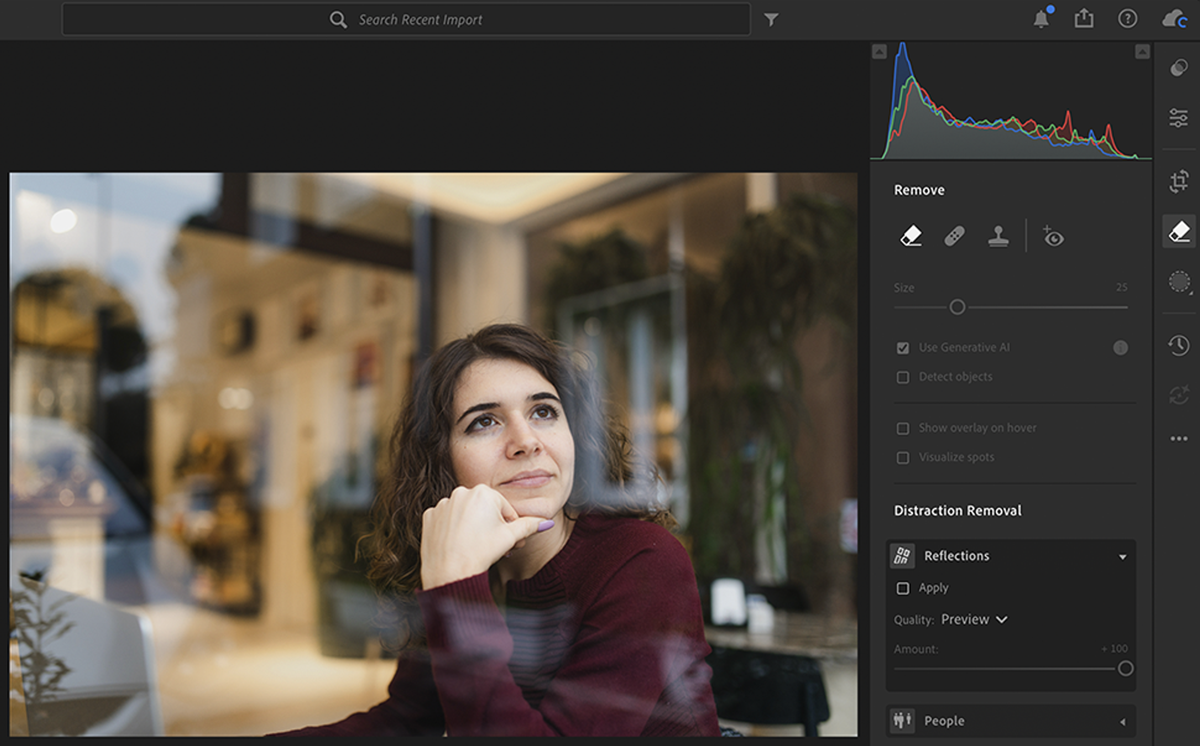Open the Edit sliders panel
Screen dimensions: 1200x746
(x=1179, y=118)
